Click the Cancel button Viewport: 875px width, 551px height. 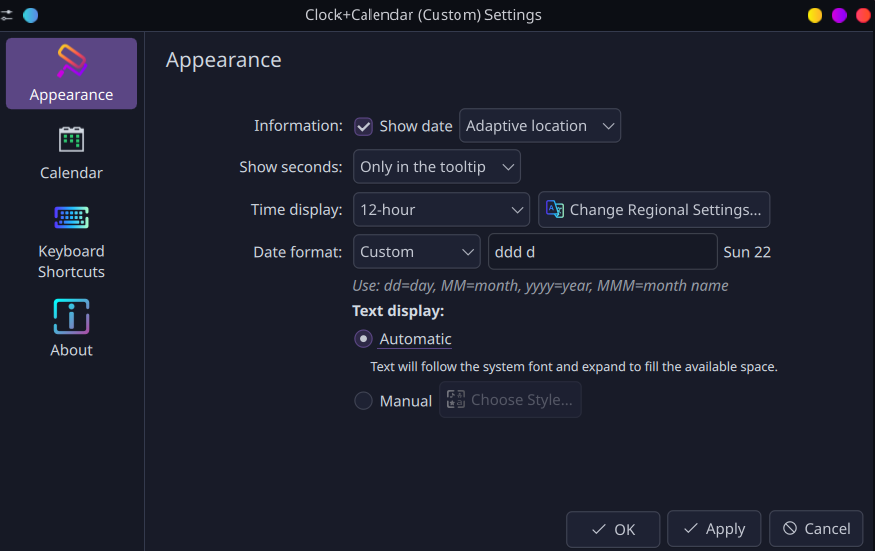point(816,528)
